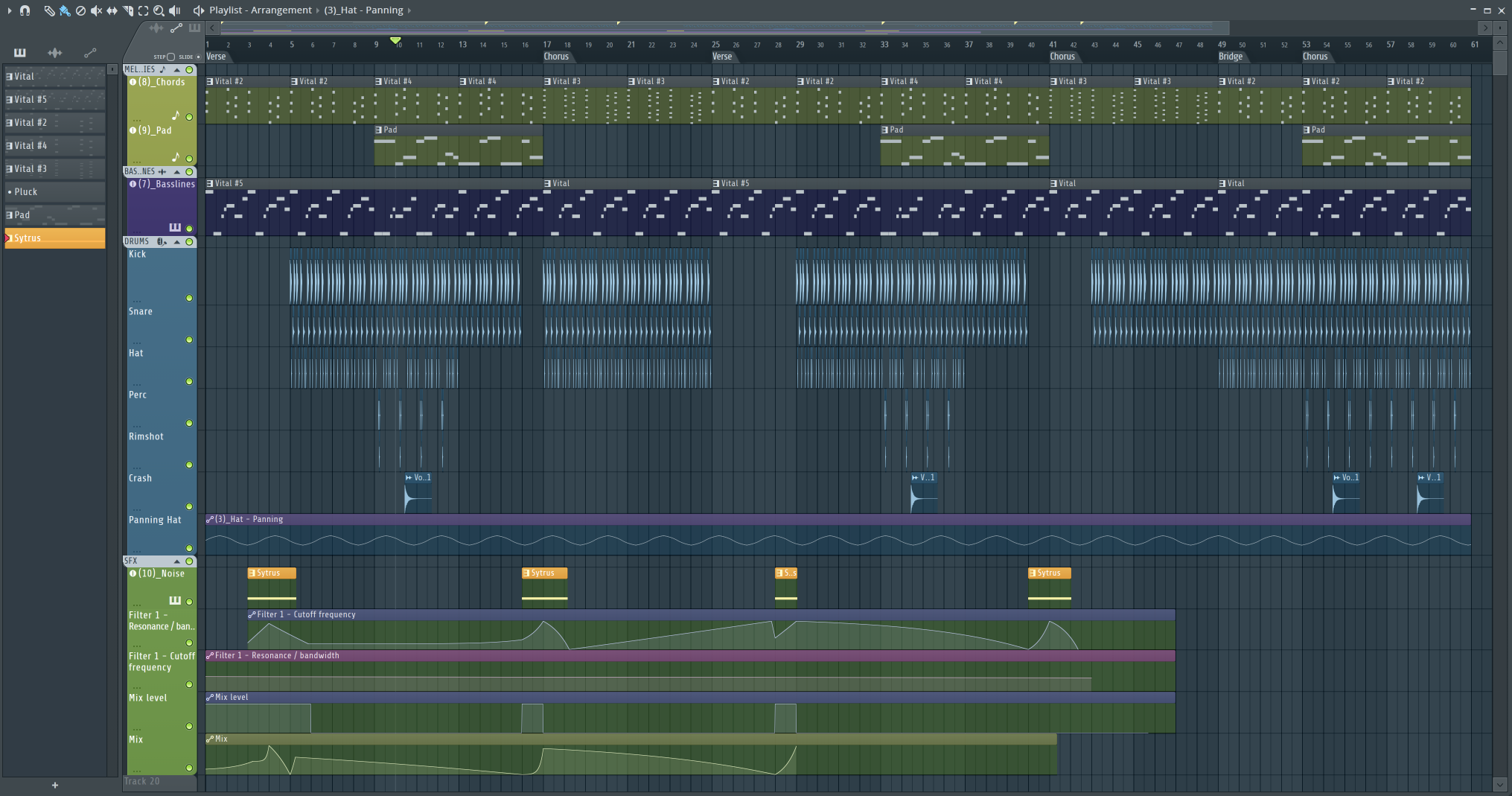
Task: Mute the (7)_Basslines track
Action: (x=189, y=229)
